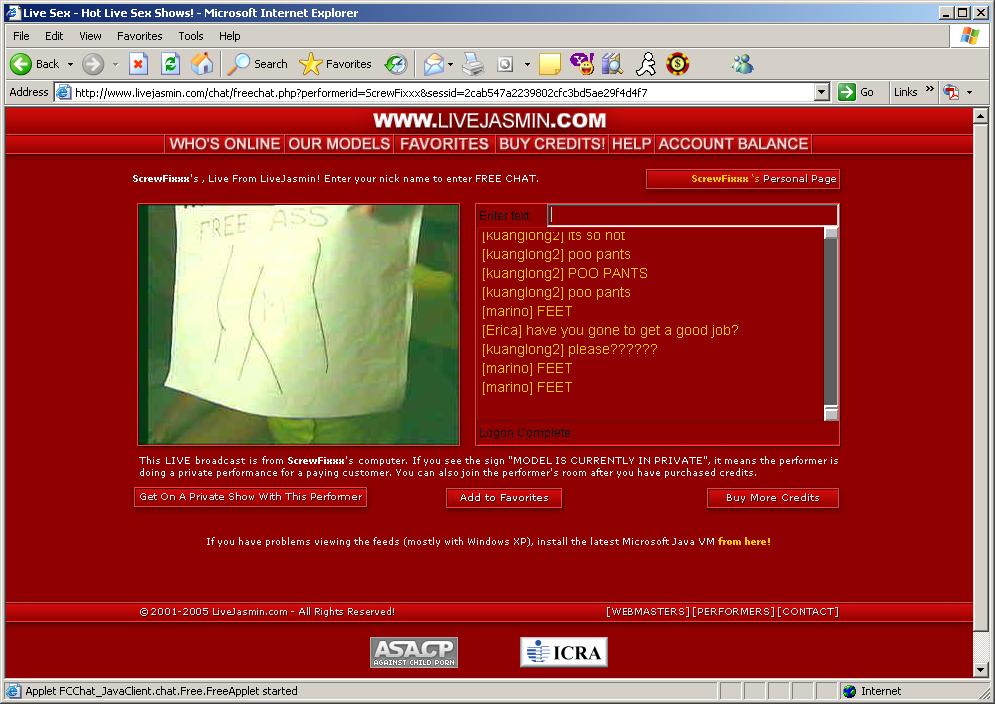Click the Internet Explorer icon in the title bar
This screenshot has height=704, width=995.
(13, 13)
